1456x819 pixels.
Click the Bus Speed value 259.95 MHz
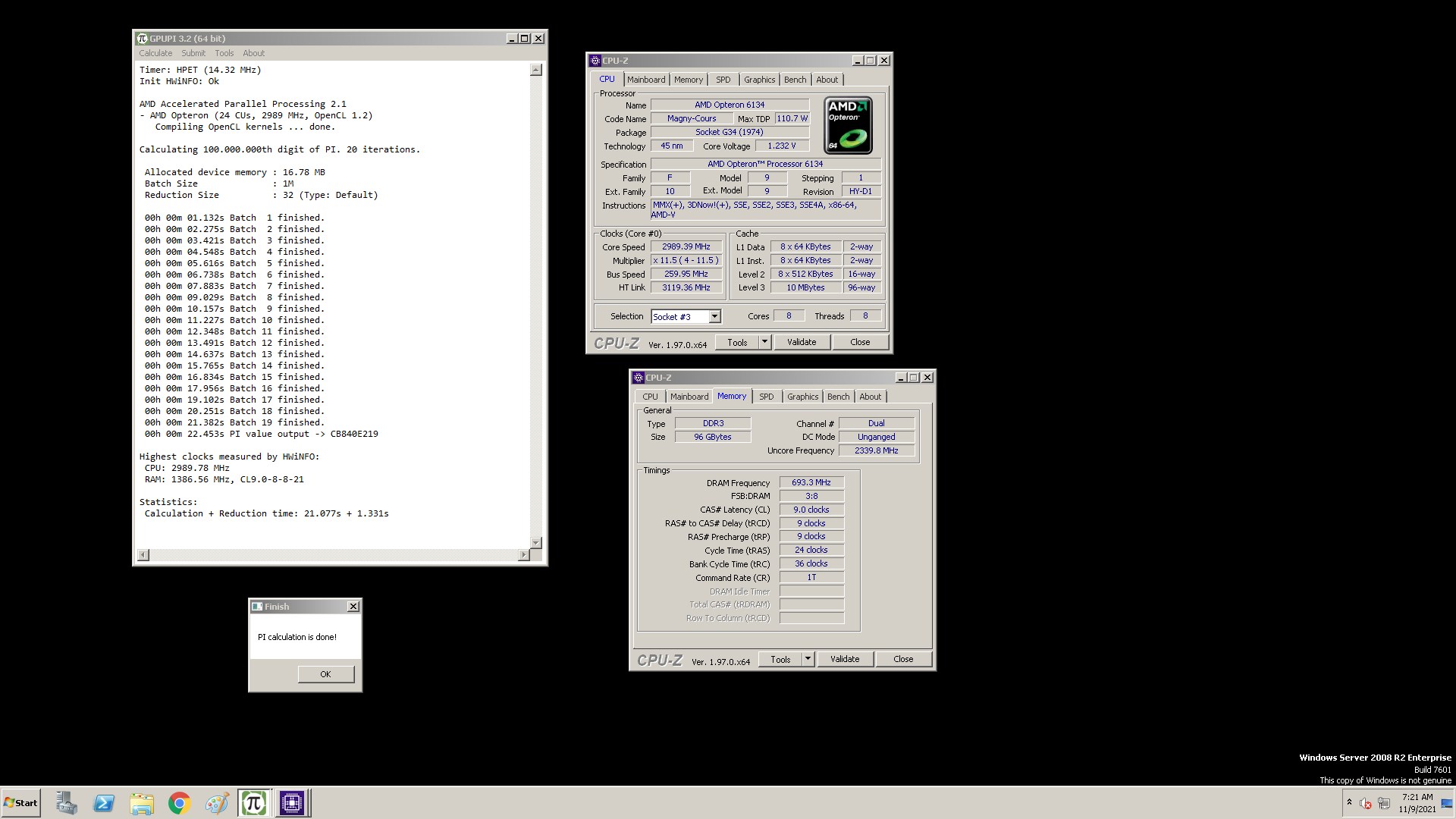point(686,275)
